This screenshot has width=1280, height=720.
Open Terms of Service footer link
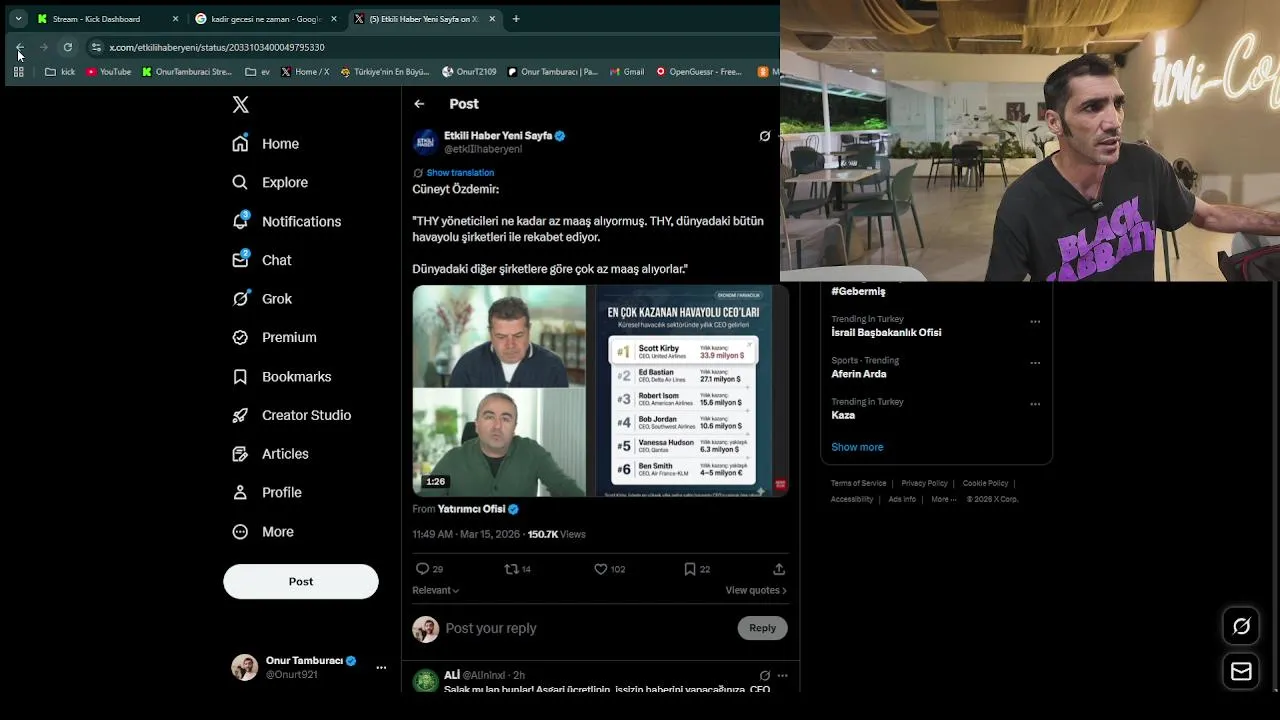click(858, 483)
